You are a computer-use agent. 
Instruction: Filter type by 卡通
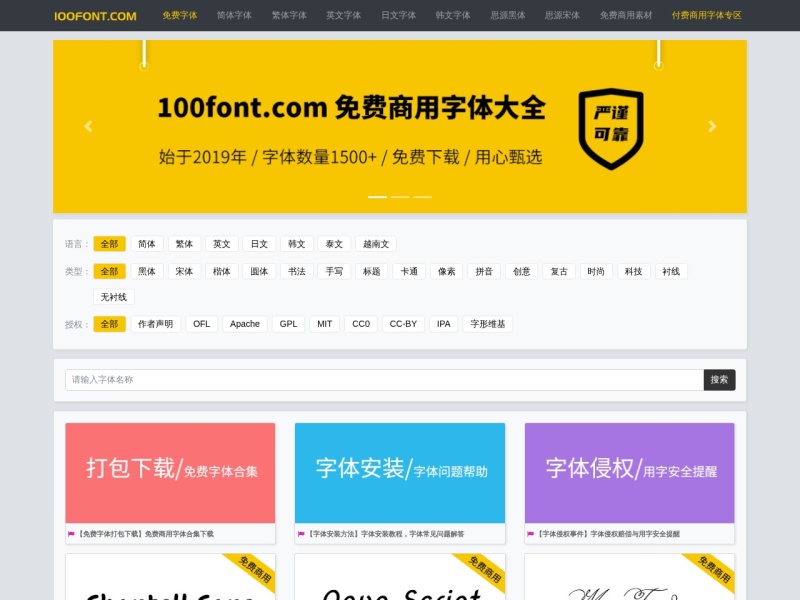(x=409, y=271)
